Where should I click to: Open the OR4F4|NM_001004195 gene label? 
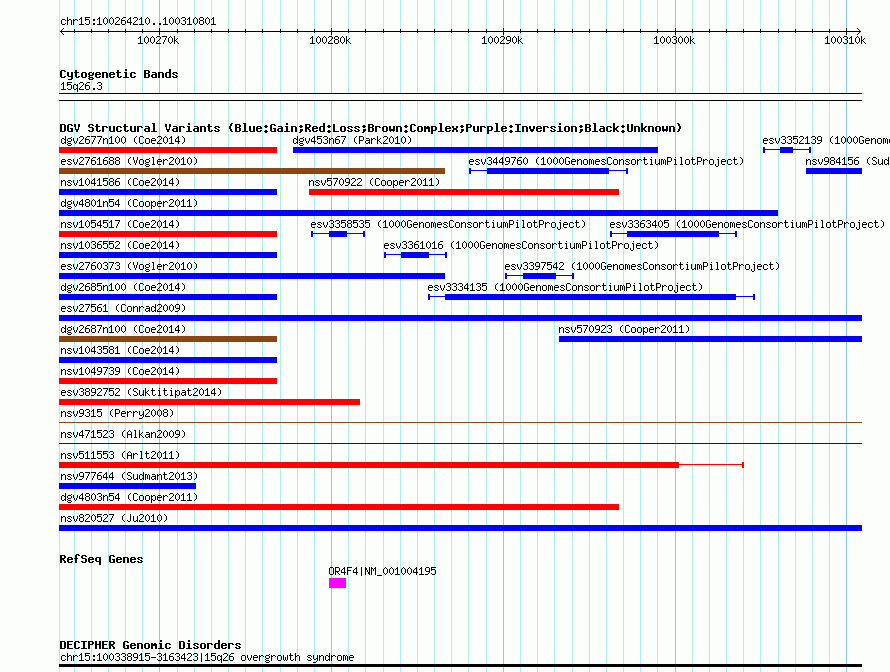[x=383, y=571]
